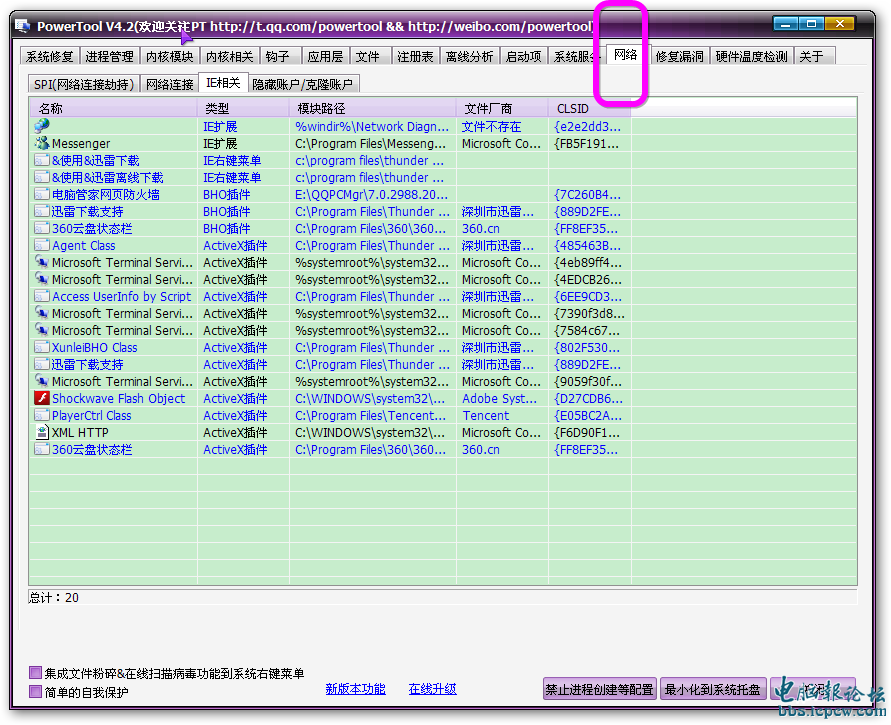Click the PlayerCtrl Class icon
Viewport: 891px width, 725px height.
pos(41,416)
